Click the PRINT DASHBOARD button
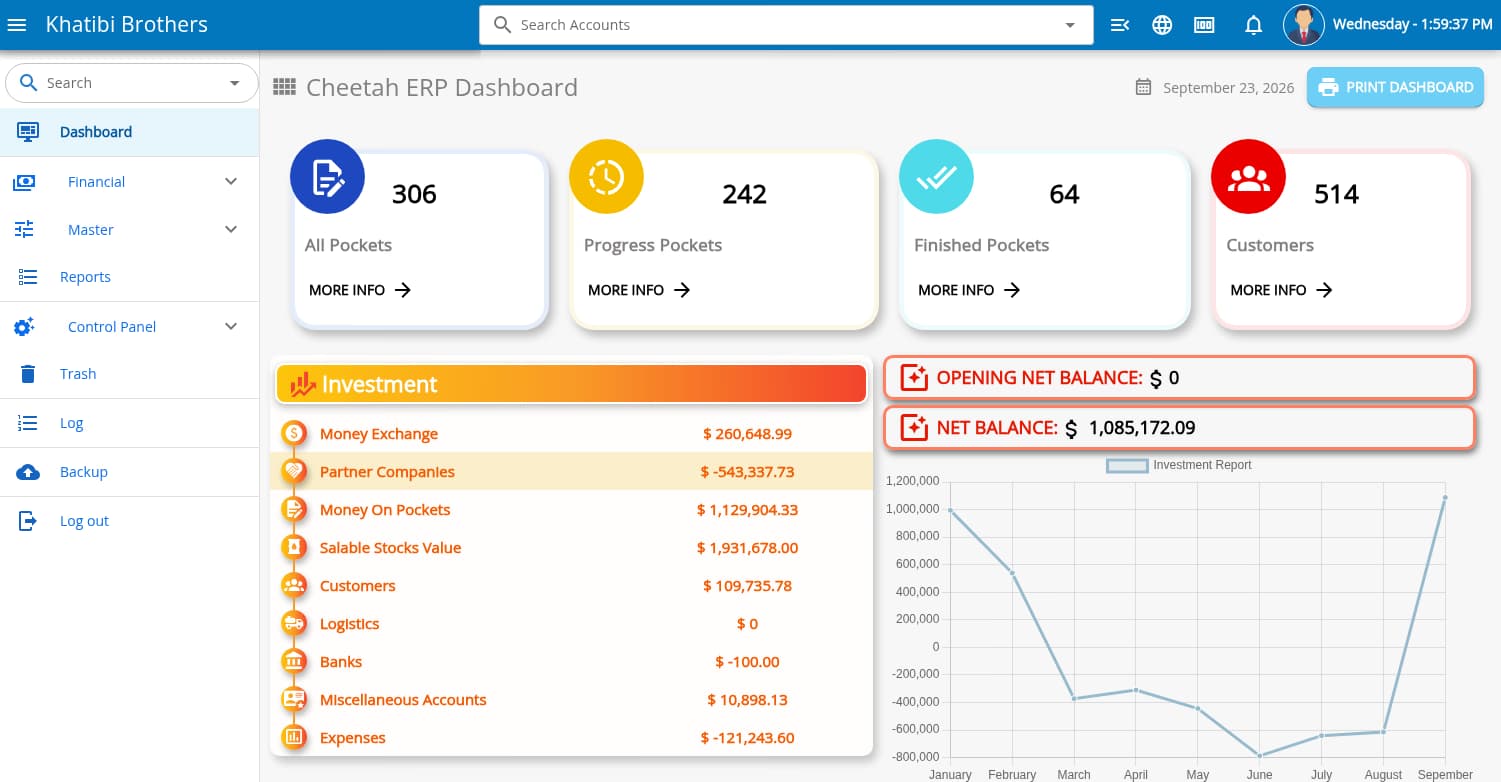Viewport: 1501px width, 782px height. [x=1395, y=87]
